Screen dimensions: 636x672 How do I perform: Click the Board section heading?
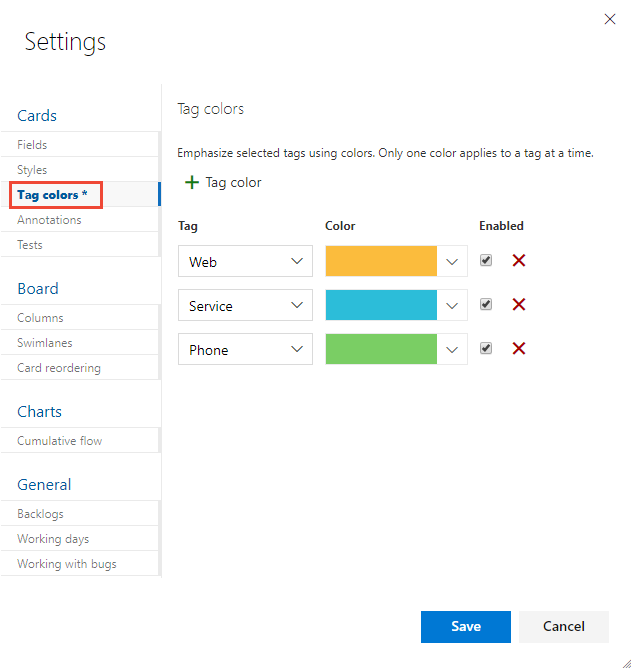(x=38, y=289)
